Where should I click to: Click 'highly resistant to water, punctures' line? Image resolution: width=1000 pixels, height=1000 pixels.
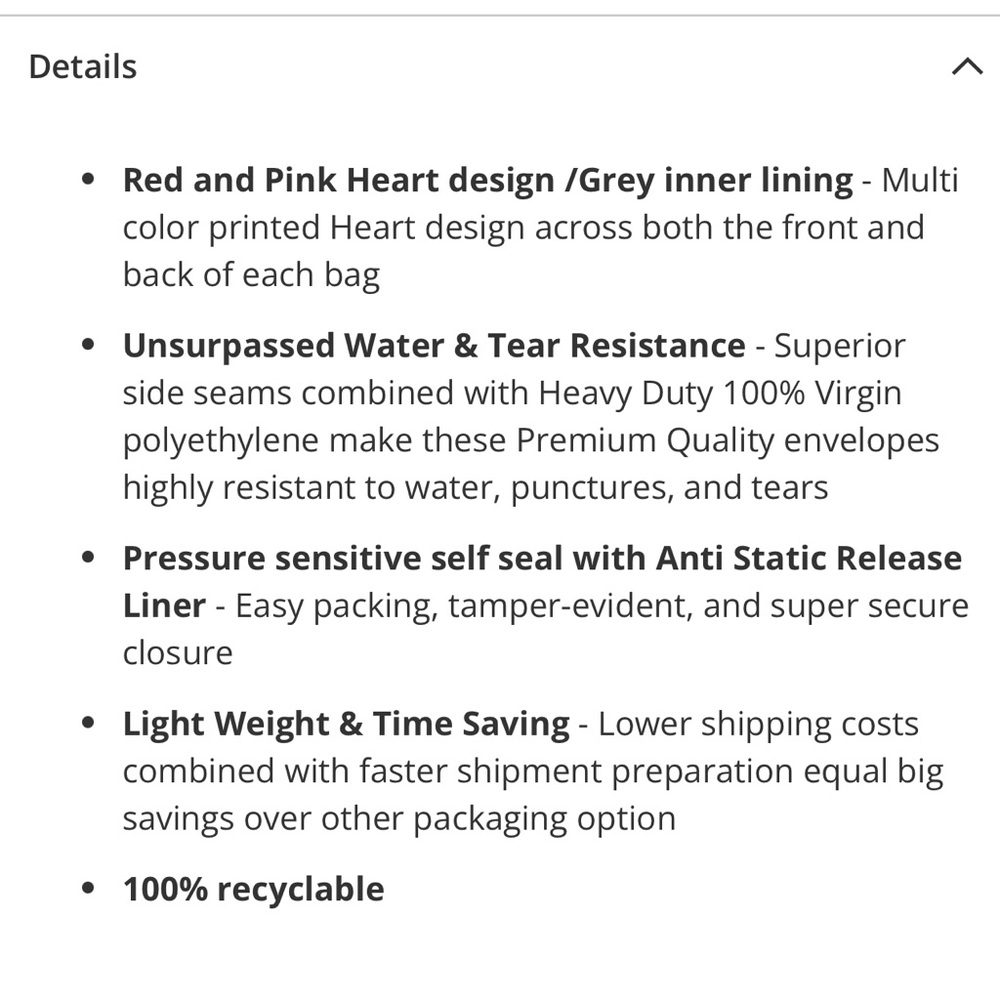click(475, 489)
